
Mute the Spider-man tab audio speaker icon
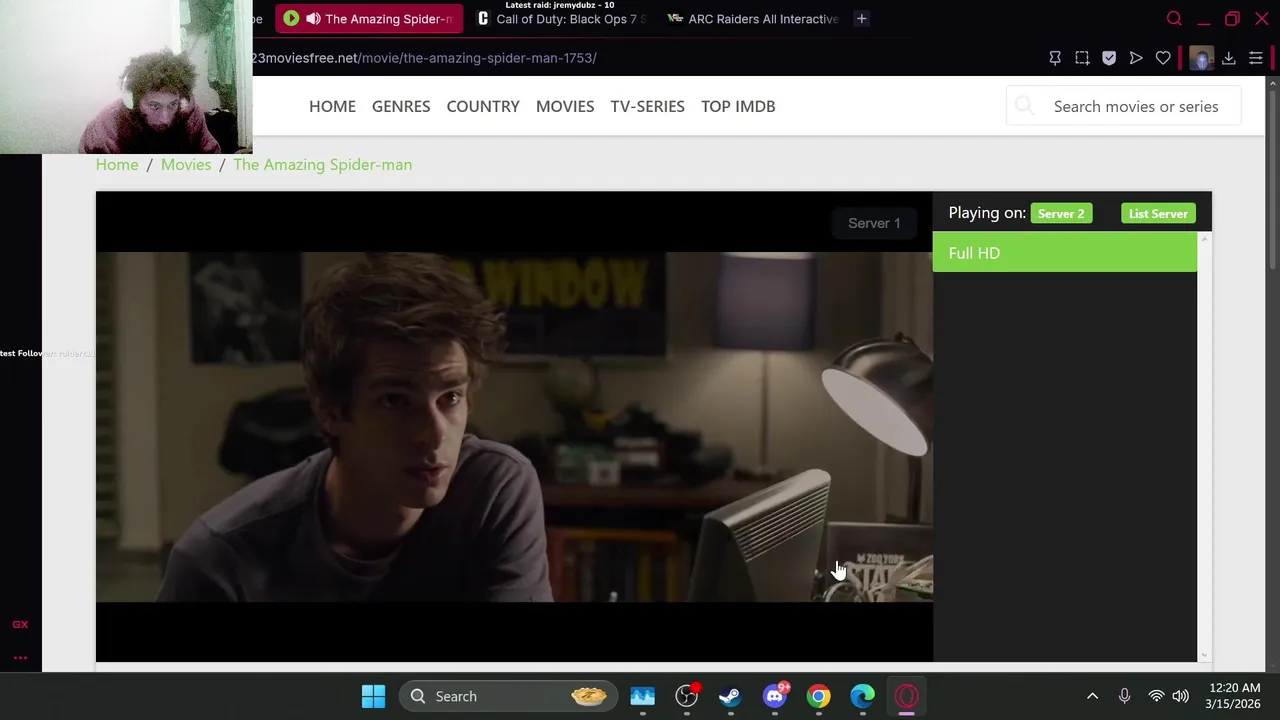tap(313, 19)
